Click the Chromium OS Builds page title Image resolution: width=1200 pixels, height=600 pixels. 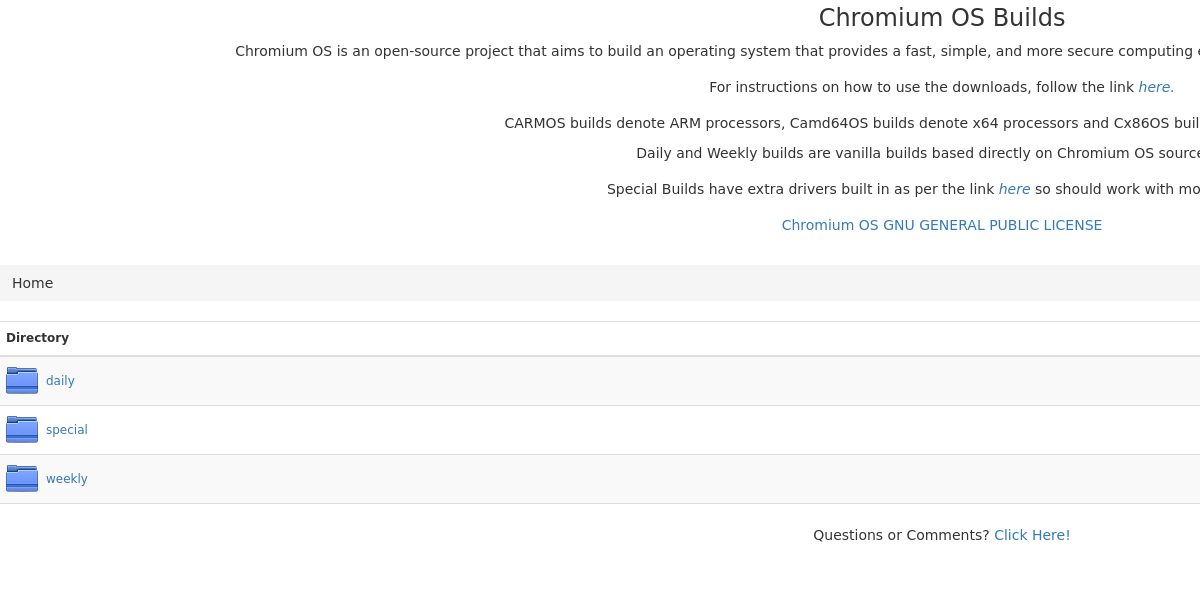coord(942,18)
